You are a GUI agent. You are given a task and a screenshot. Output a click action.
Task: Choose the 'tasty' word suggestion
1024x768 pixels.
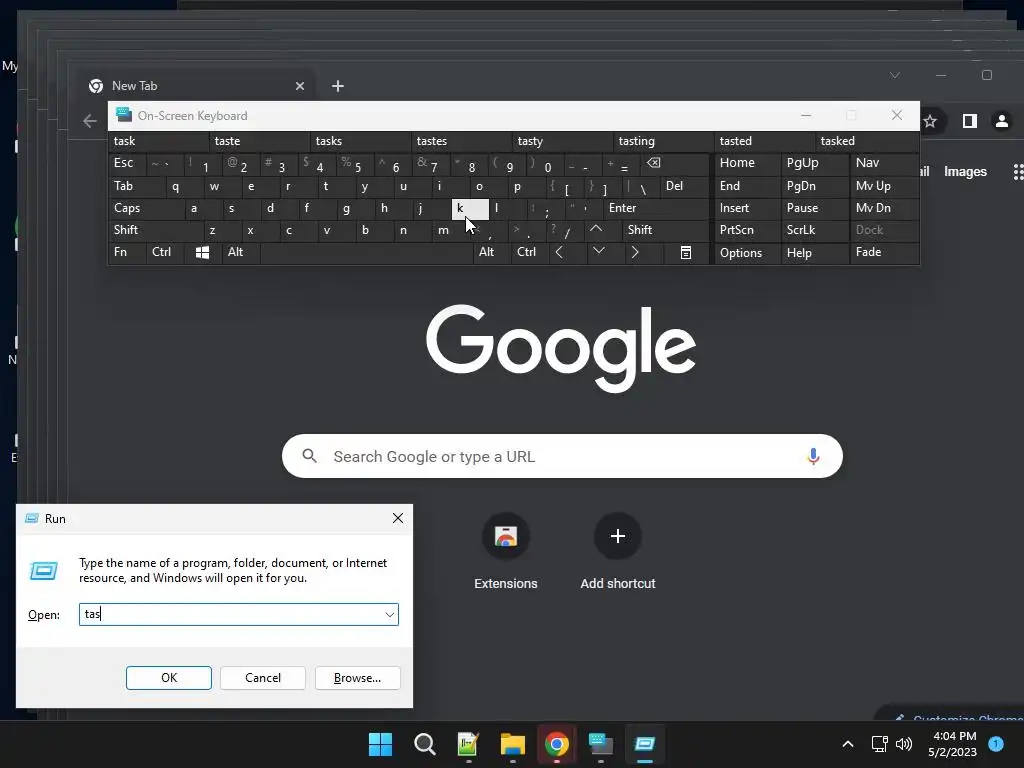562,141
